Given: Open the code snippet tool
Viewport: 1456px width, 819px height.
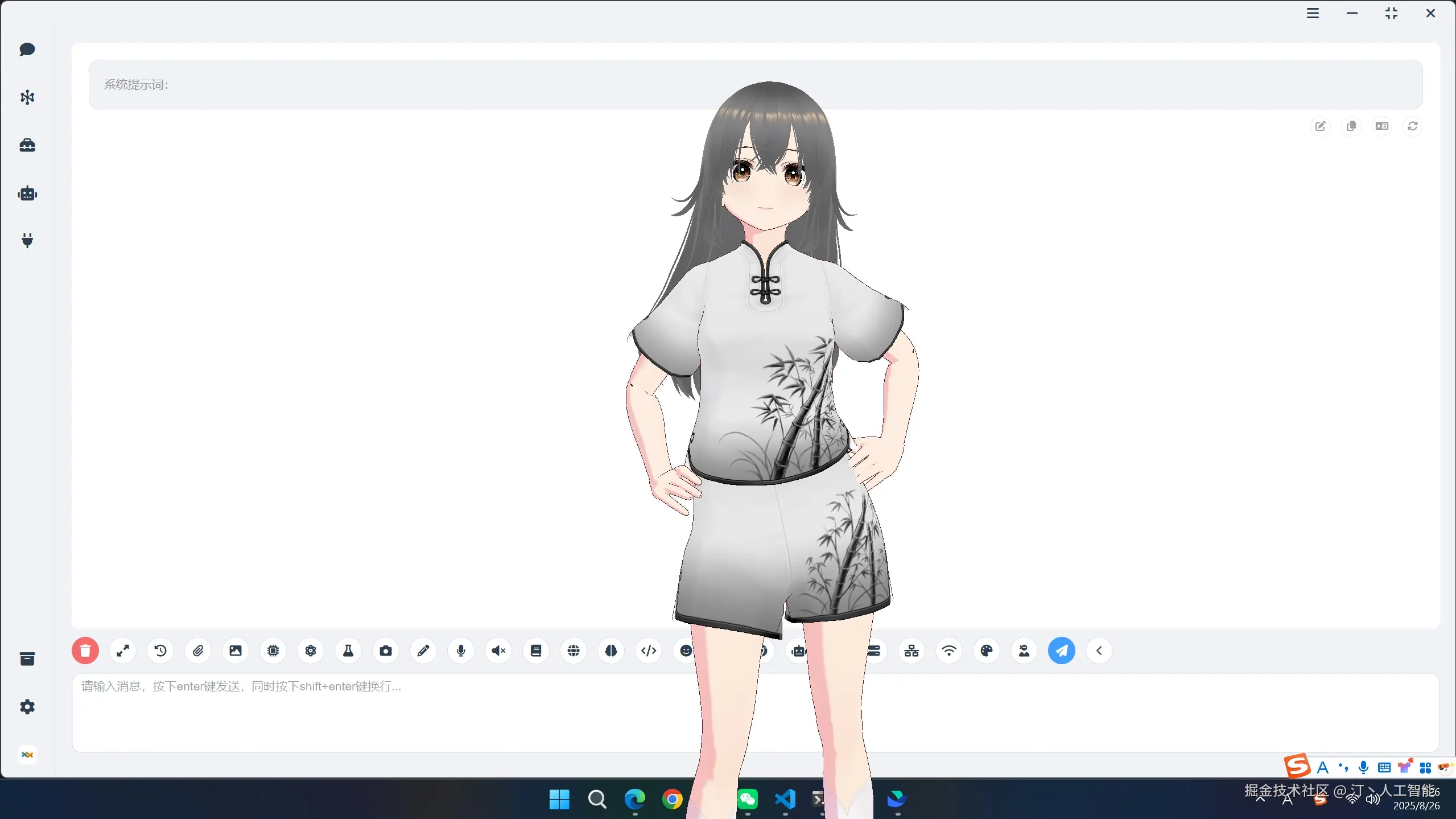Looking at the screenshot, I should click(x=648, y=651).
